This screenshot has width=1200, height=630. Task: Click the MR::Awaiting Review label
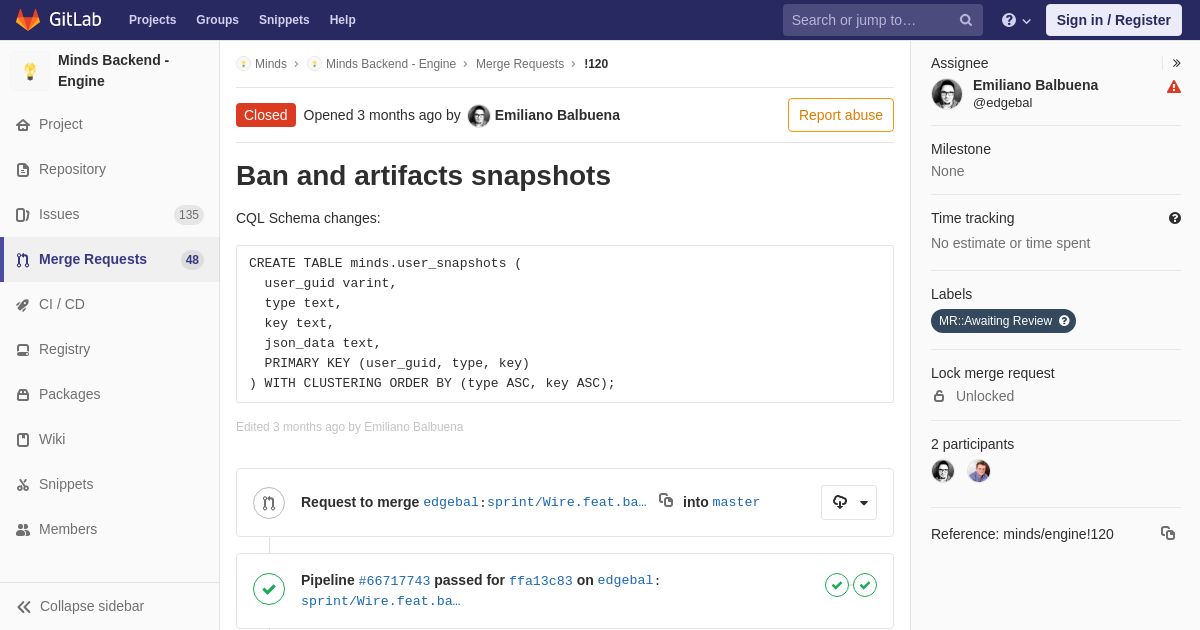coord(1003,321)
